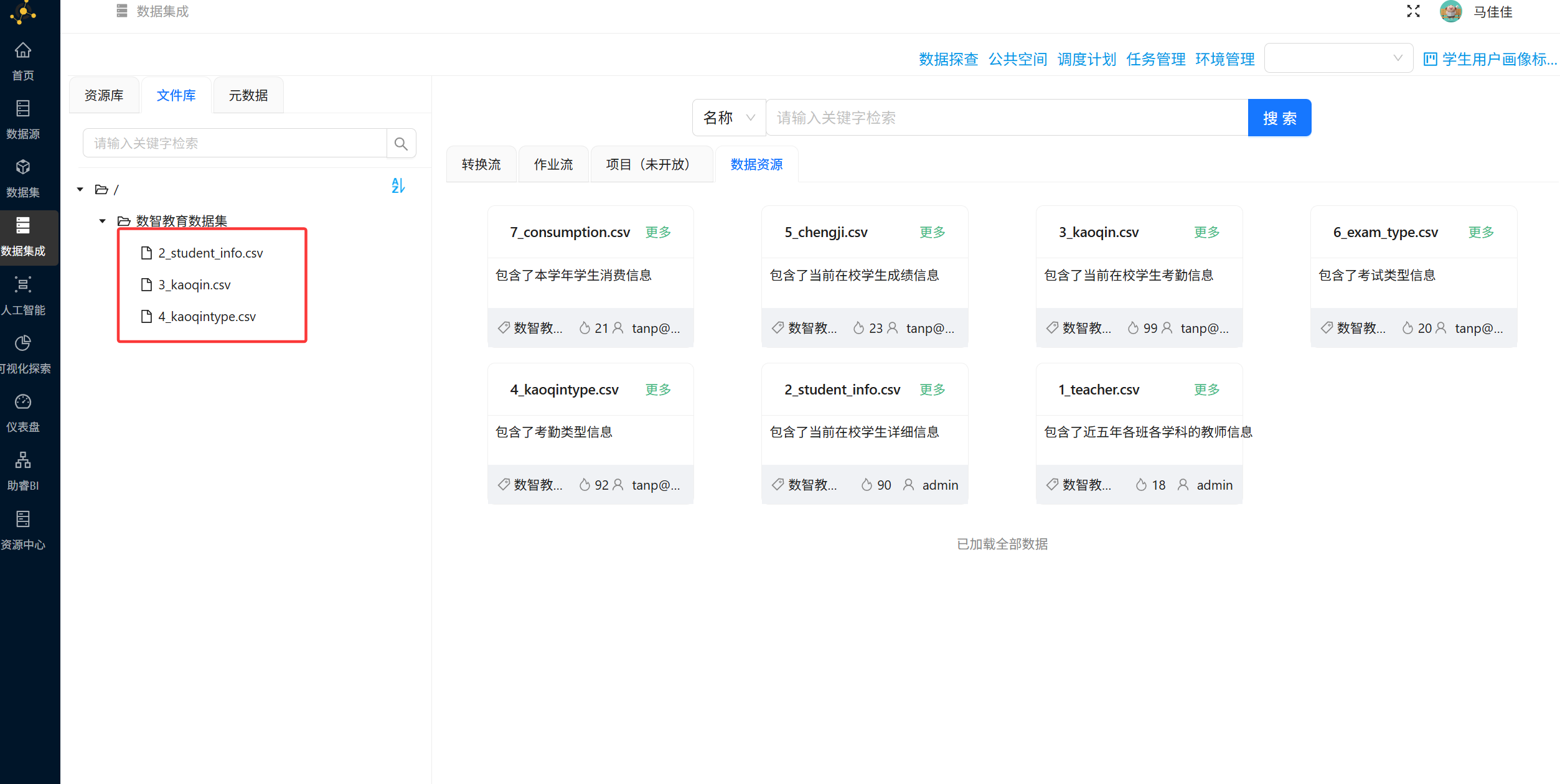Click the flame icon on 2_student_info.csv card
Screen dimensions: 1560x784
point(867,485)
